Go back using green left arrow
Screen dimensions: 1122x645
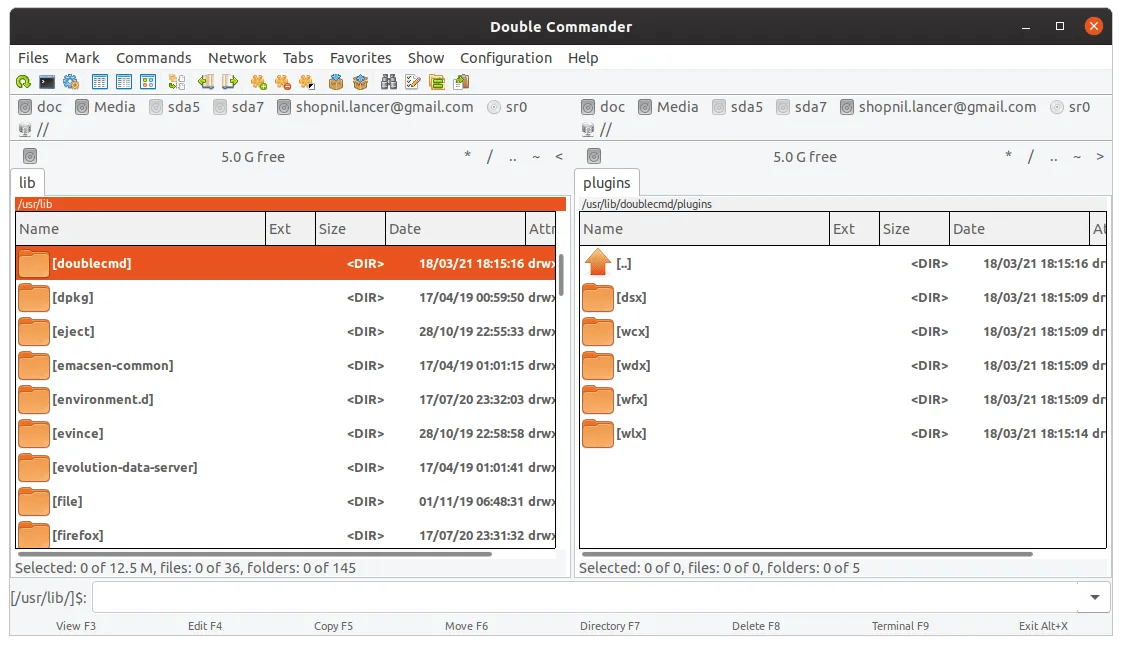(x=207, y=81)
